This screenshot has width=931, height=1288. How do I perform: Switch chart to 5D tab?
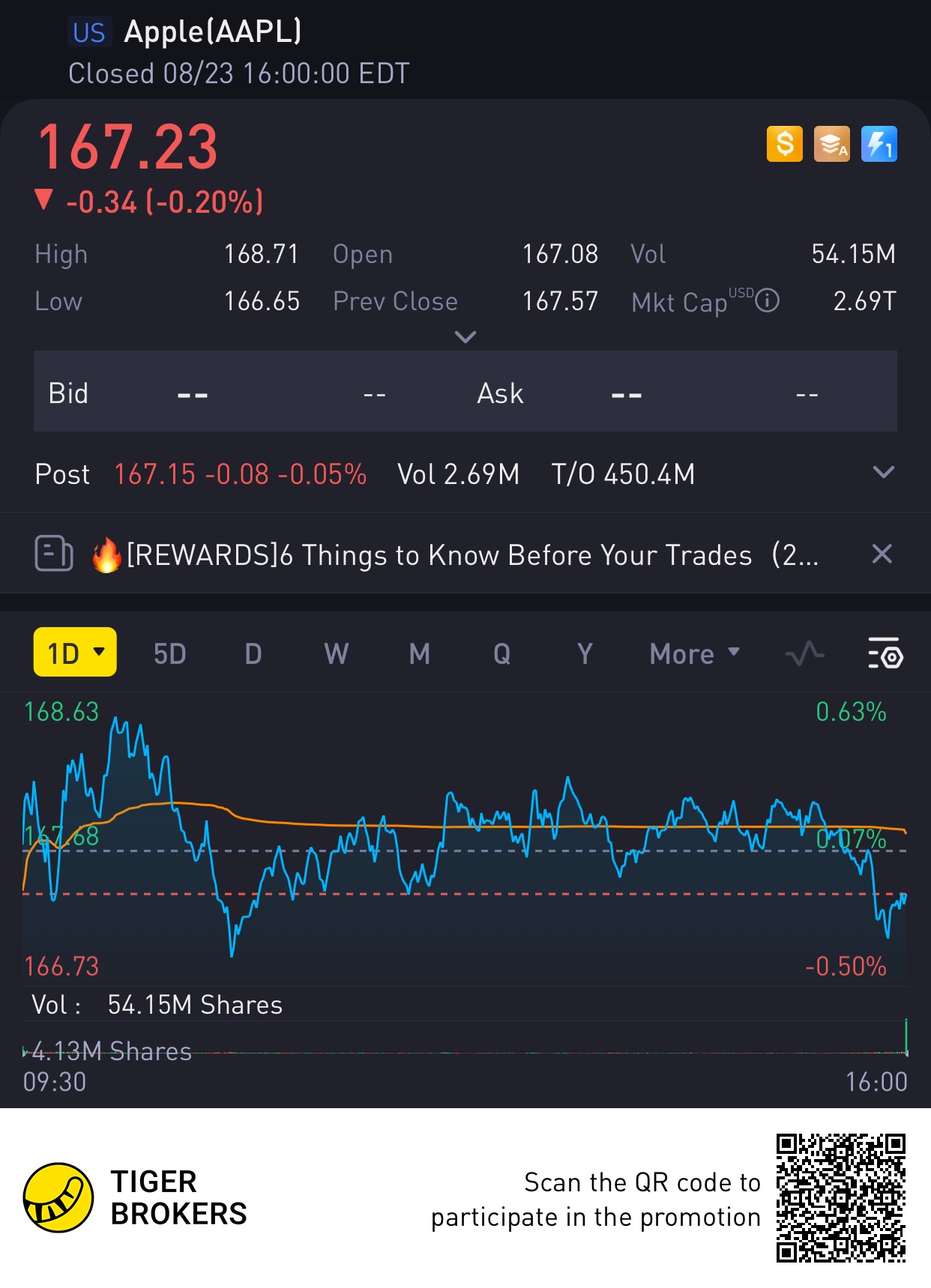click(x=169, y=653)
